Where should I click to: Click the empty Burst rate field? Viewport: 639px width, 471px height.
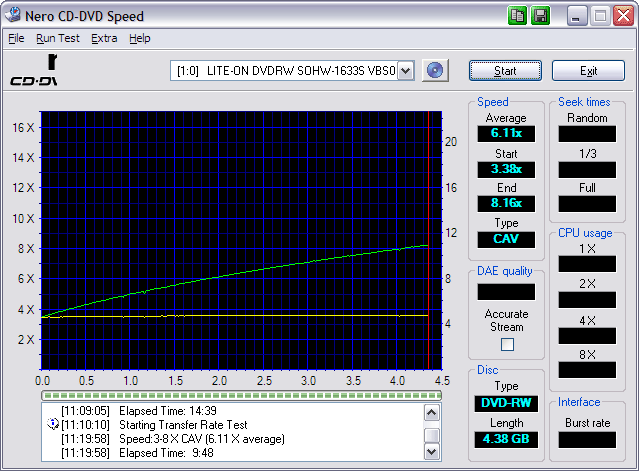pos(587,440)
